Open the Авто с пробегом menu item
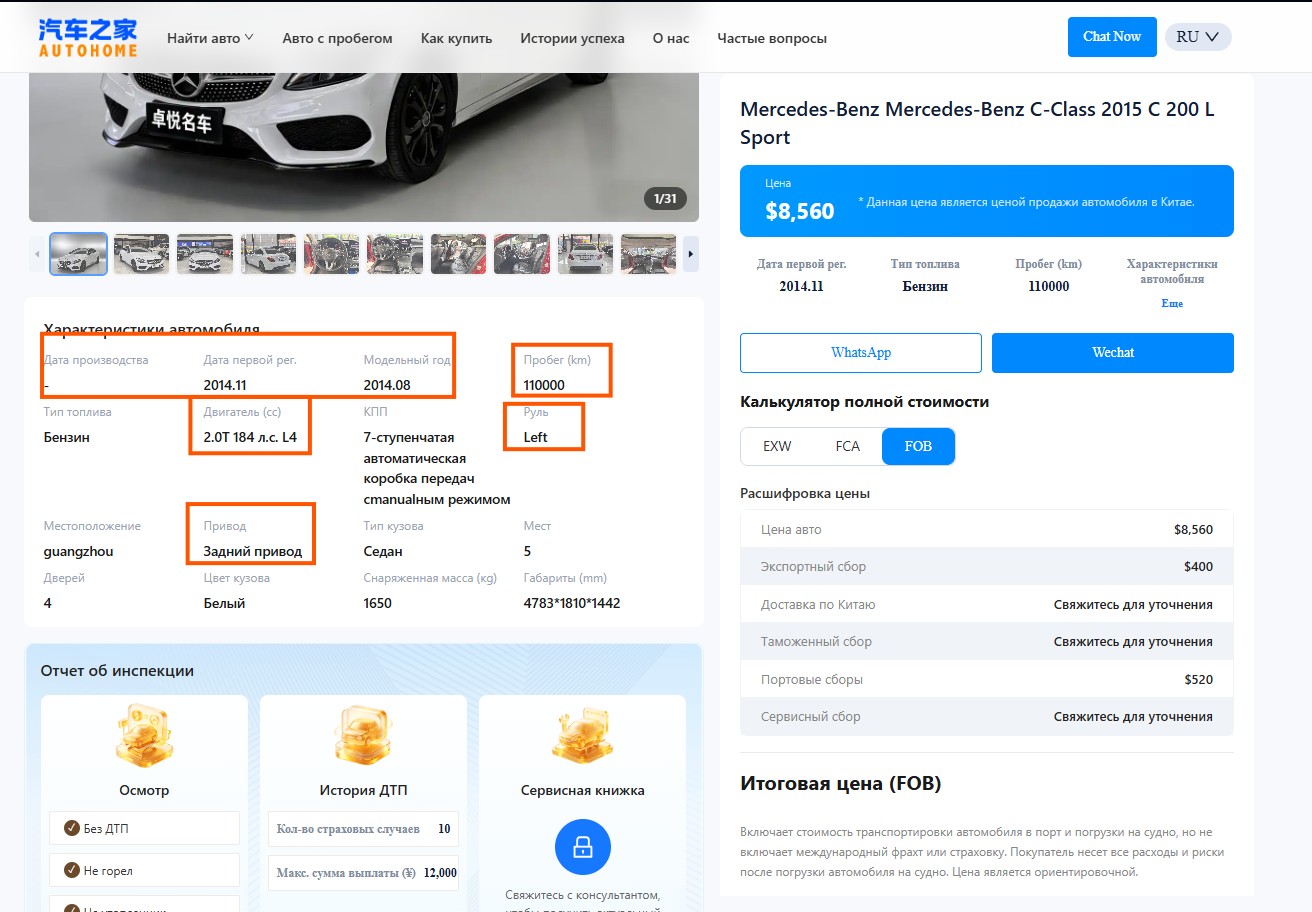The image size is (1312, 912). coord(337,38)
